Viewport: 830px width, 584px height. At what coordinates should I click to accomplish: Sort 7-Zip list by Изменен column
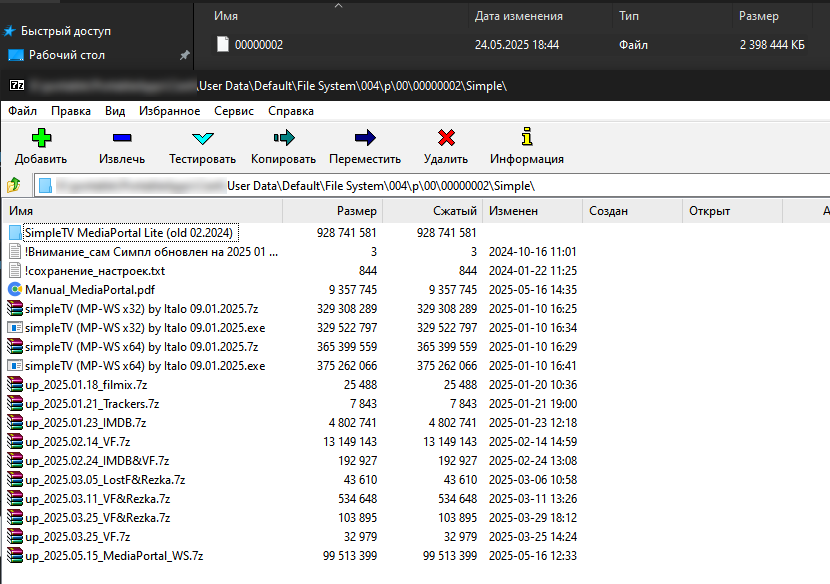pyautogui.click(x=533, y=211)
